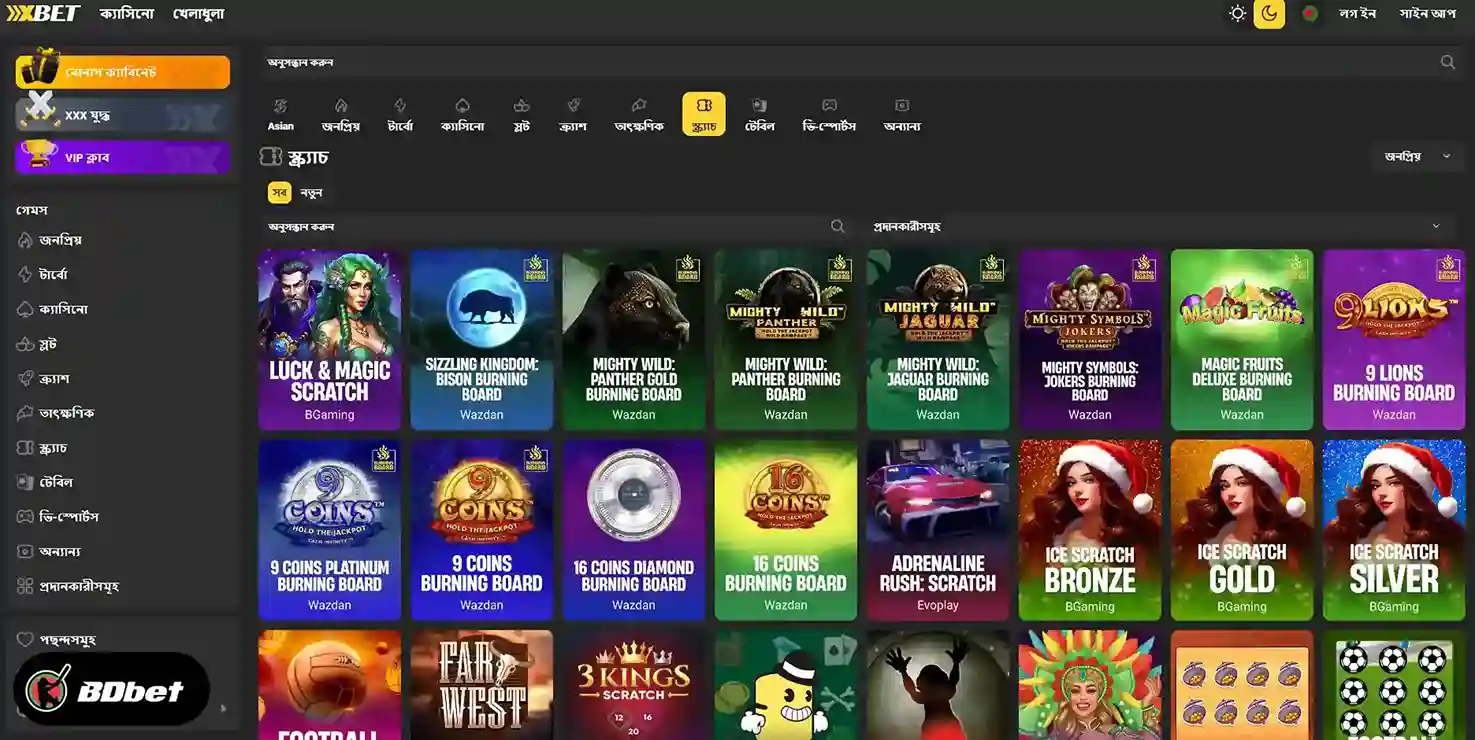Open sidebar স্লট icon item
Screen dimensions: 1475x740
pyautogui.click(x=37, y=344)
